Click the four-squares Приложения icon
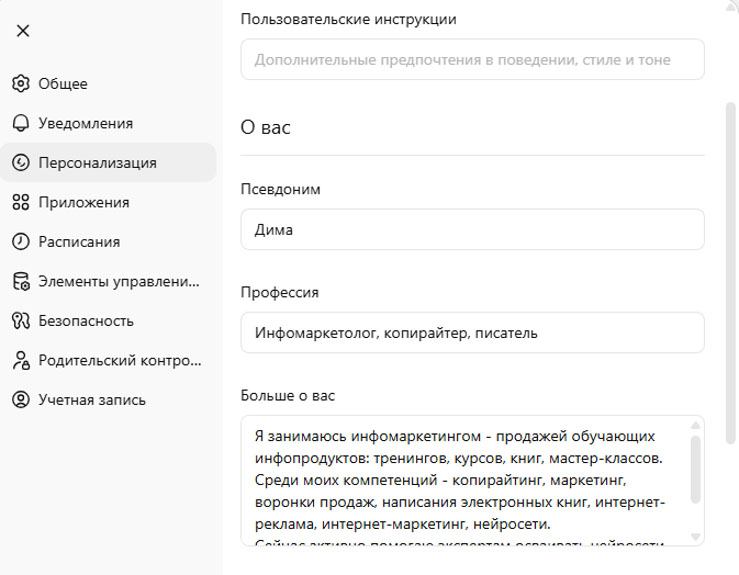This screenshot has width=739, height=575. 21,203
